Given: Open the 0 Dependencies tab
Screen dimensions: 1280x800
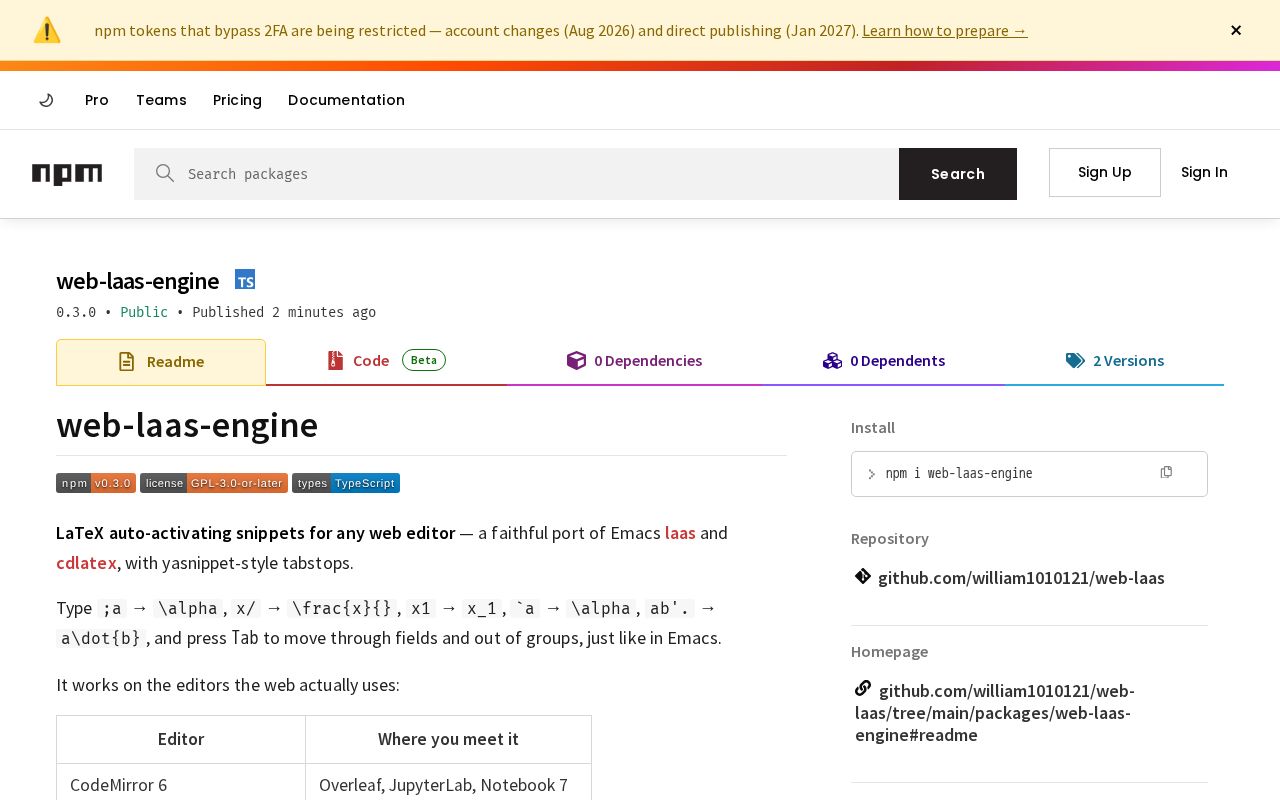Looking at the screenshot, I should (x=634, y=361).
